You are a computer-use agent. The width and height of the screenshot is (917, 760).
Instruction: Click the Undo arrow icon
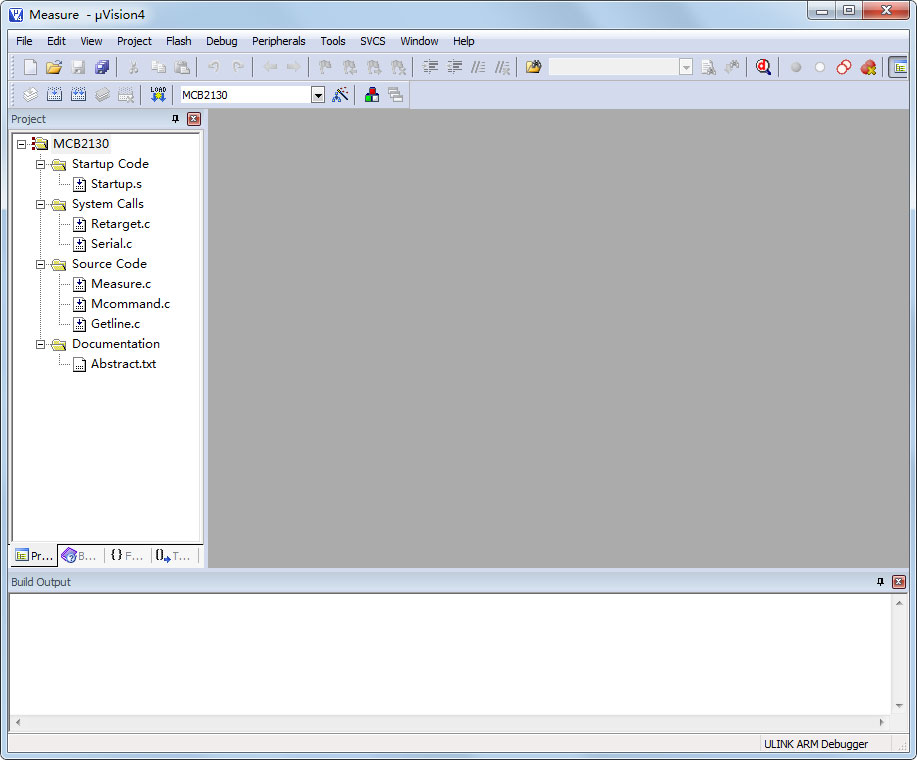(x=213, y=67)
